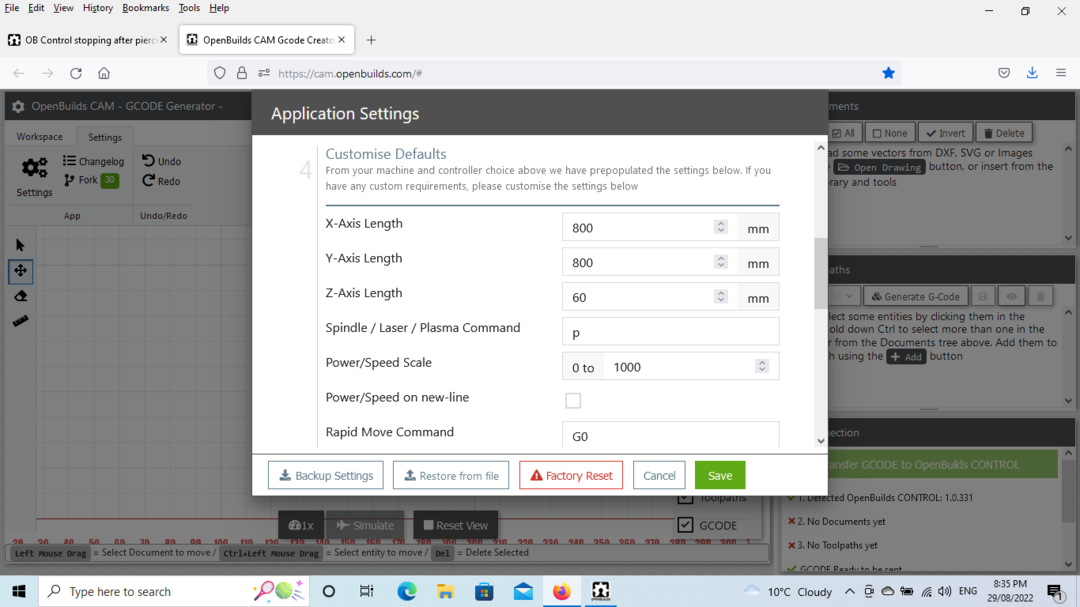Open a new browser tab

(x=371, y=40)
